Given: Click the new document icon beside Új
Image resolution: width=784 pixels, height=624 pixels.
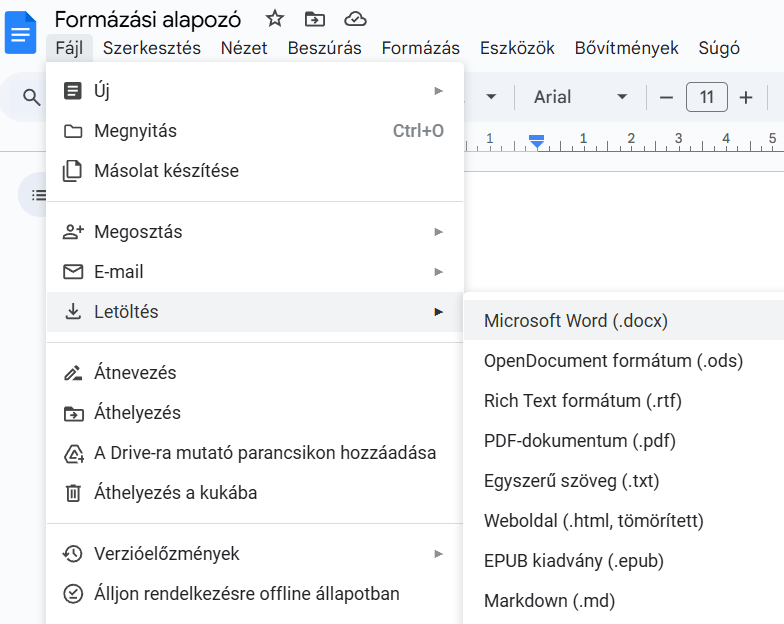Looking at the screenshot, I should [x=72, y=91].
